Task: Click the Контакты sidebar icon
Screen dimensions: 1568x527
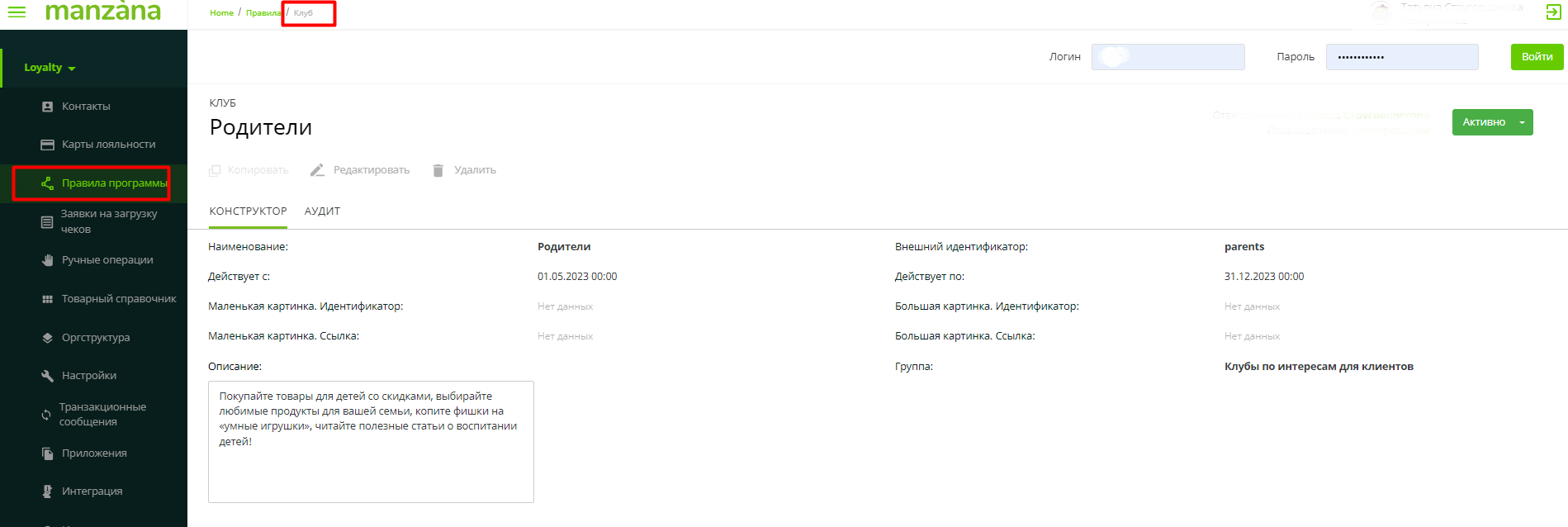Action: pyautogui.click(x=47, y=107)
